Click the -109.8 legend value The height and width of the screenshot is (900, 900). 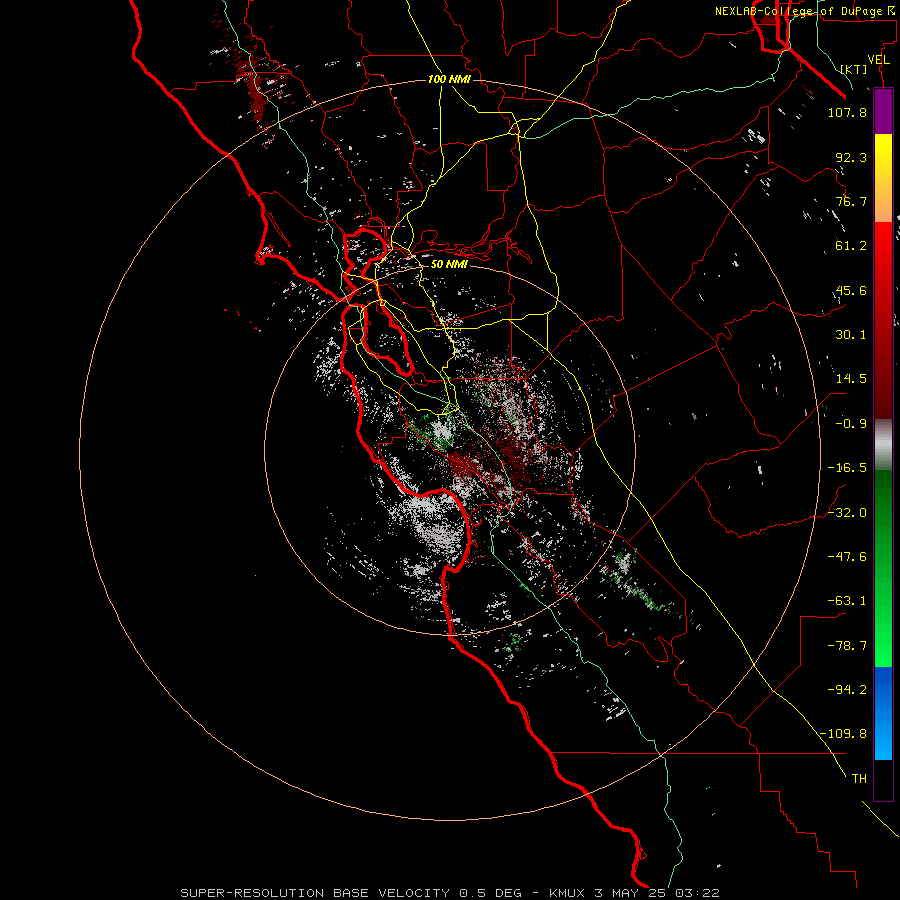point(844,734)
